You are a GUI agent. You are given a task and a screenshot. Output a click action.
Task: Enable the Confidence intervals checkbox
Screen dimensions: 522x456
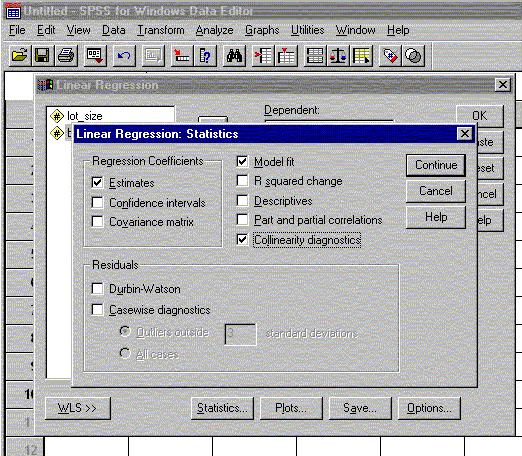(x=97, y=202)
